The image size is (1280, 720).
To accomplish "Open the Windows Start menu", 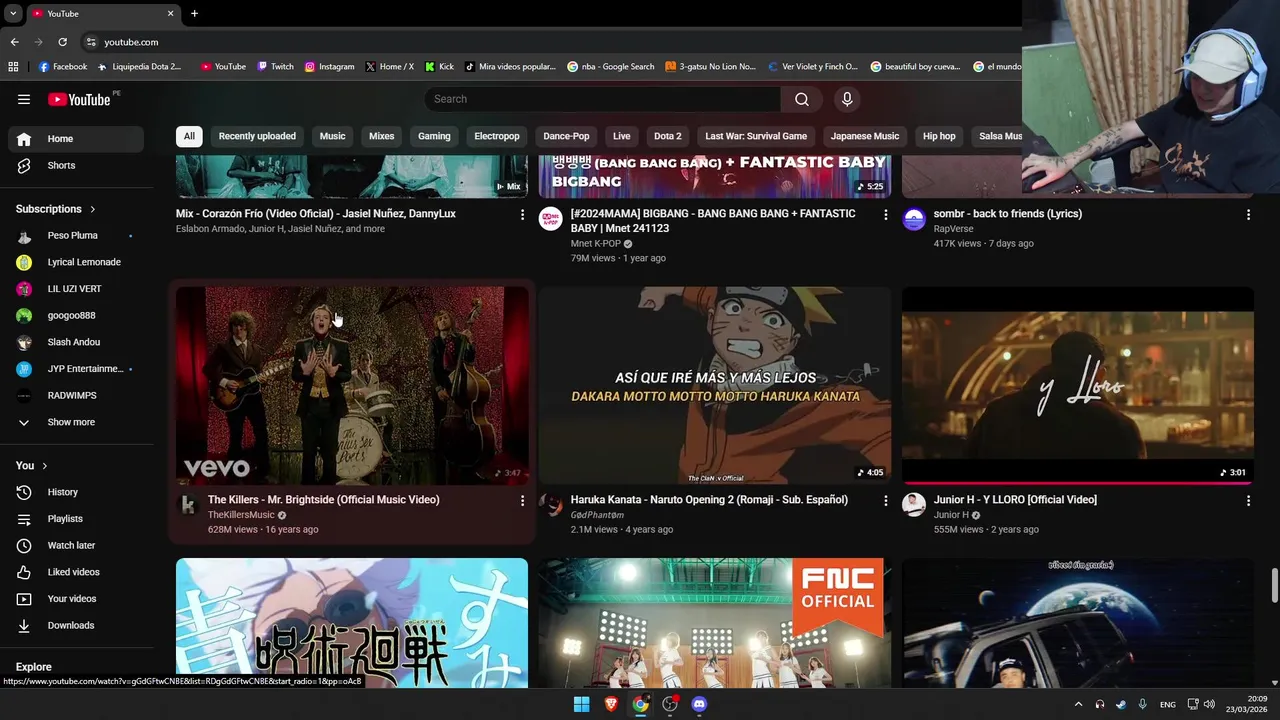I will pyautogui.click(x=581, y=704).
